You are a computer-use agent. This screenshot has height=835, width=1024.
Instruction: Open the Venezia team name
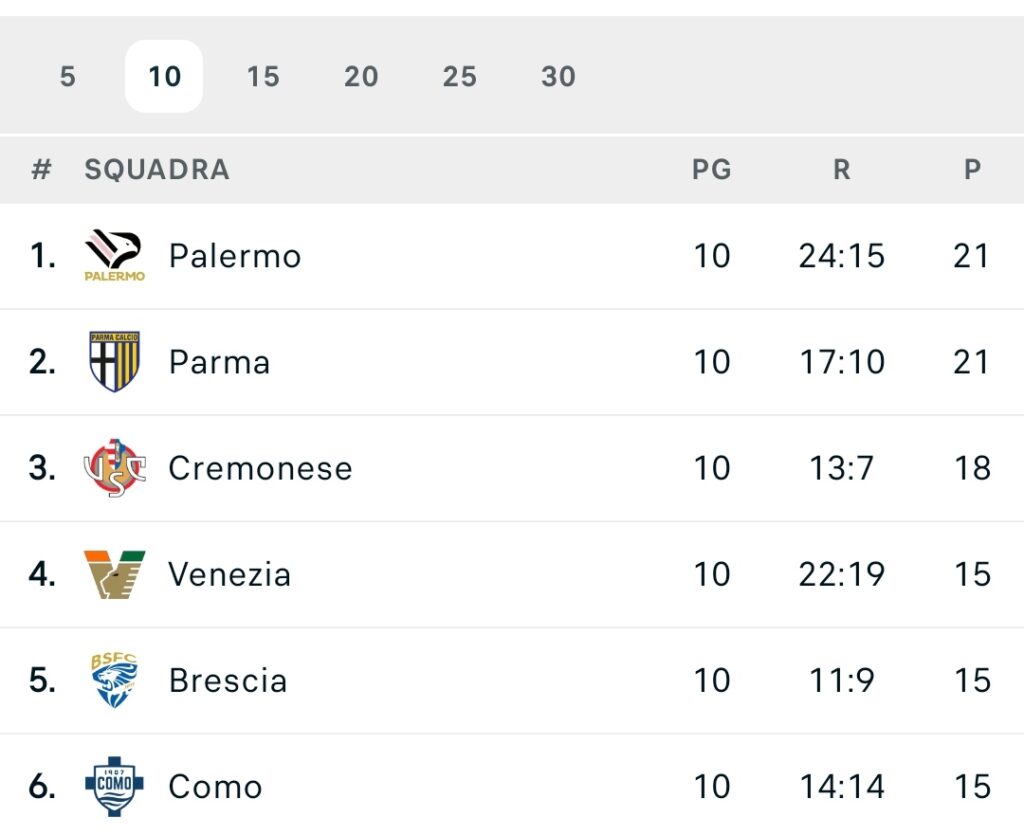[229, 575]
